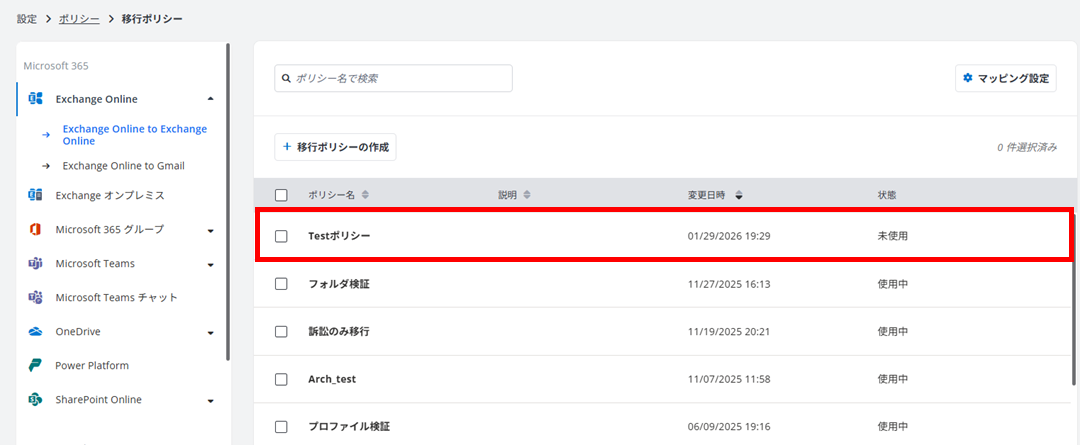Click the Exchange Online icon in sidebar

click(35, 99)
